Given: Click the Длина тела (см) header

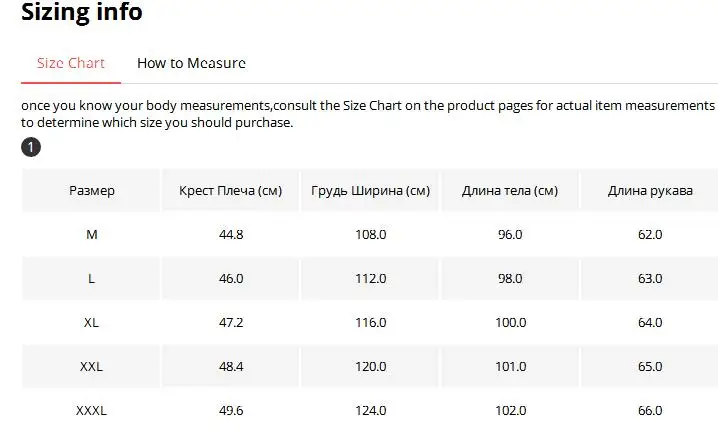Looking at the screenshot, I should [510, 190].
